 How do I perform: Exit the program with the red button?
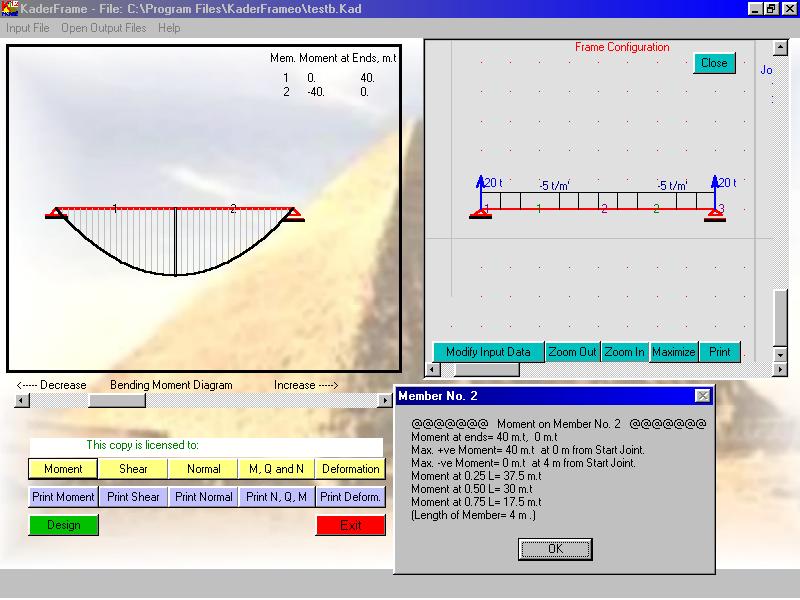pyautogui.click(x=350, y=525)
